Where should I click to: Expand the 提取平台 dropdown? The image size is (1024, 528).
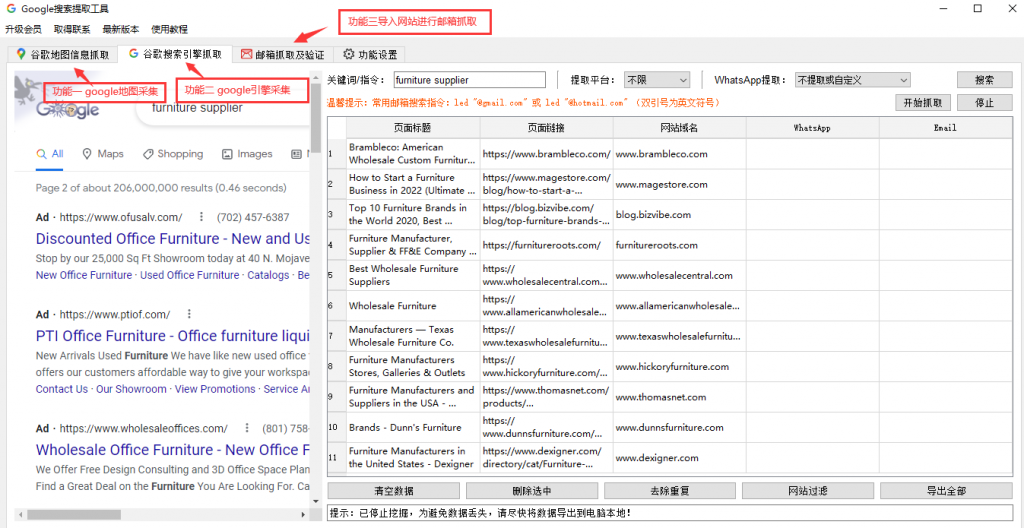657,80
